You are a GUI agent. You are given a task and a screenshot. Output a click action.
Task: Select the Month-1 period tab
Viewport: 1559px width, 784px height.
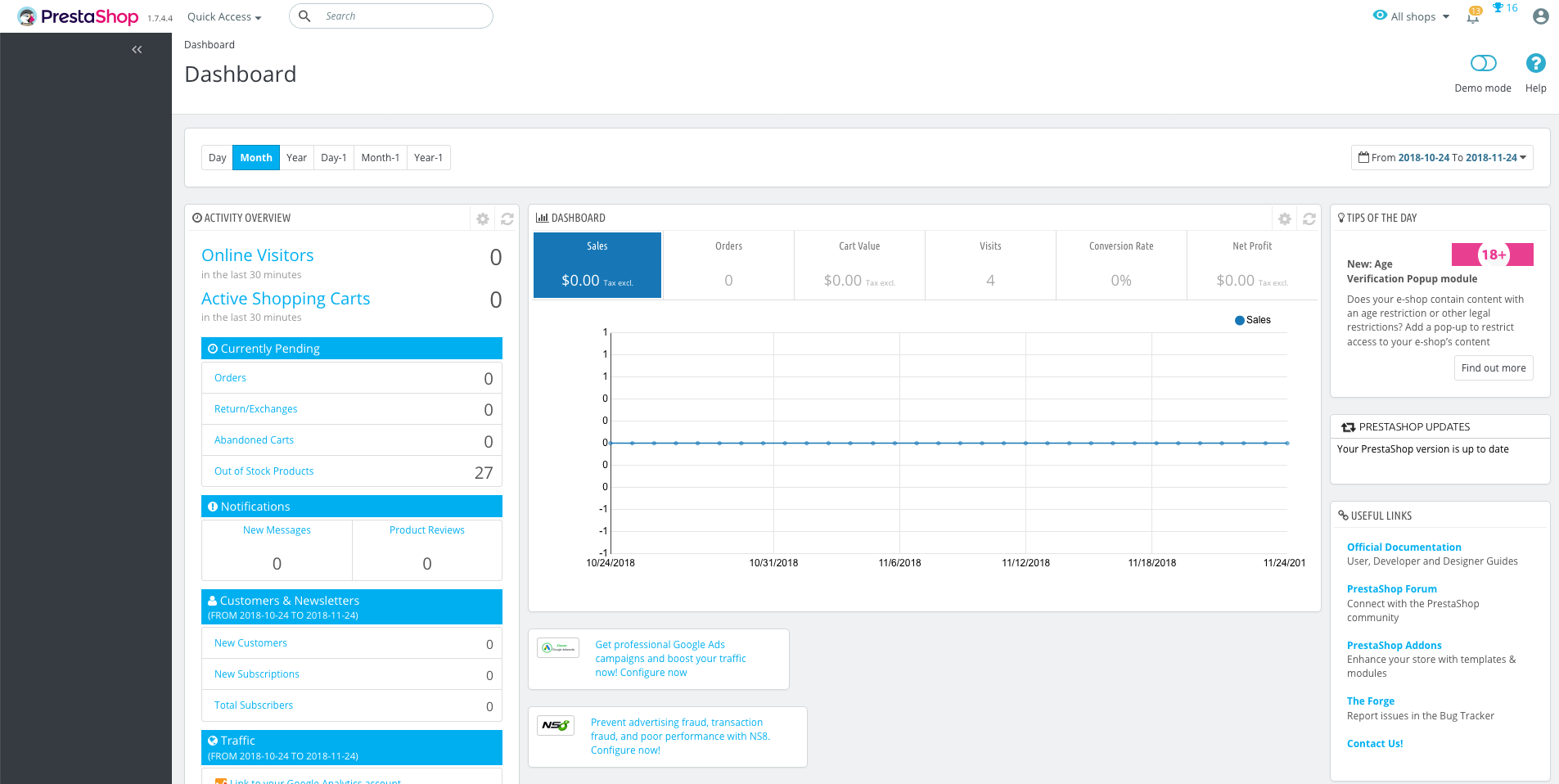pos(381,157)
